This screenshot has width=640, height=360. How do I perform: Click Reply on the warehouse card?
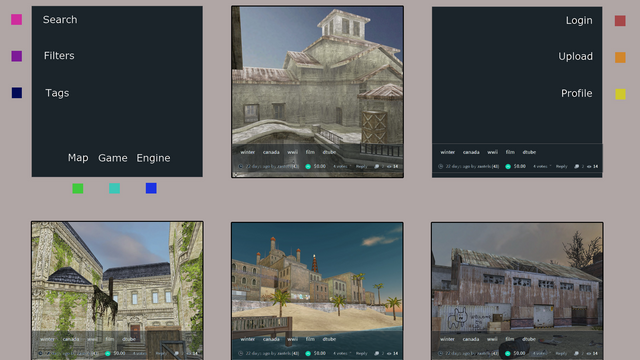(561, 353)
